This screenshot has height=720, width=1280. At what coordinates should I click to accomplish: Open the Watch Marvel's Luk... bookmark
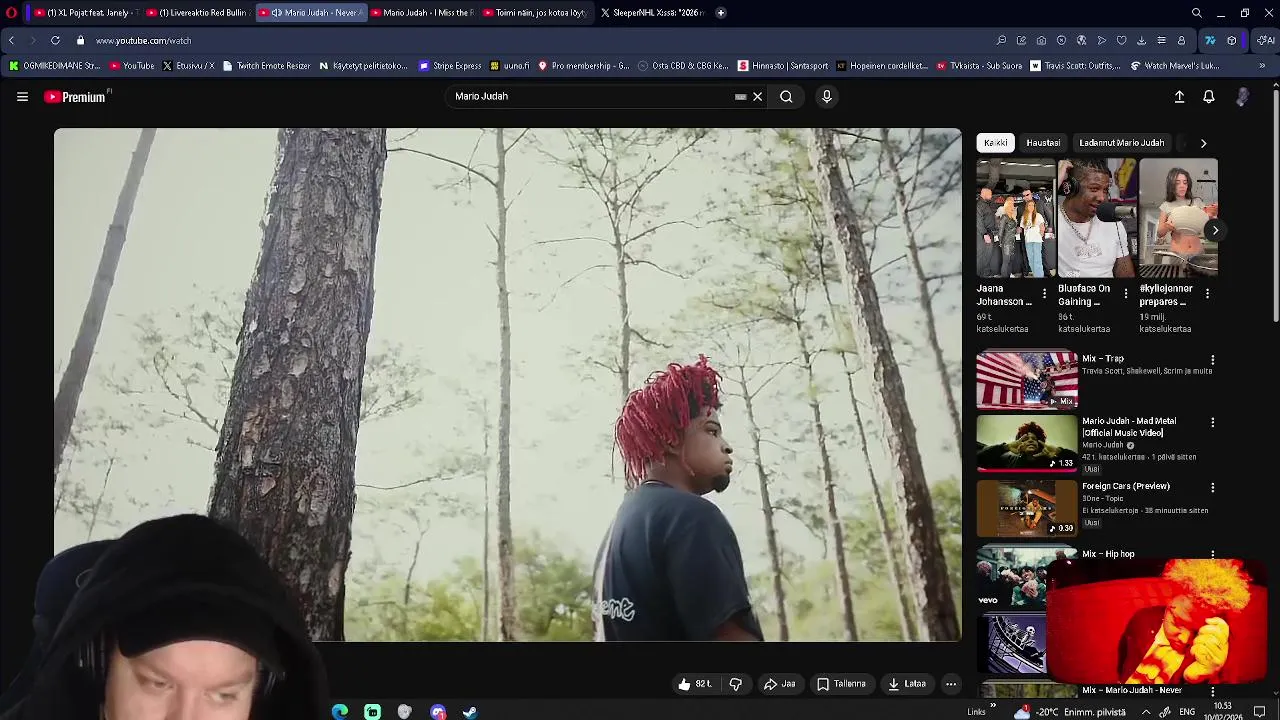[x=1175, y=66]
